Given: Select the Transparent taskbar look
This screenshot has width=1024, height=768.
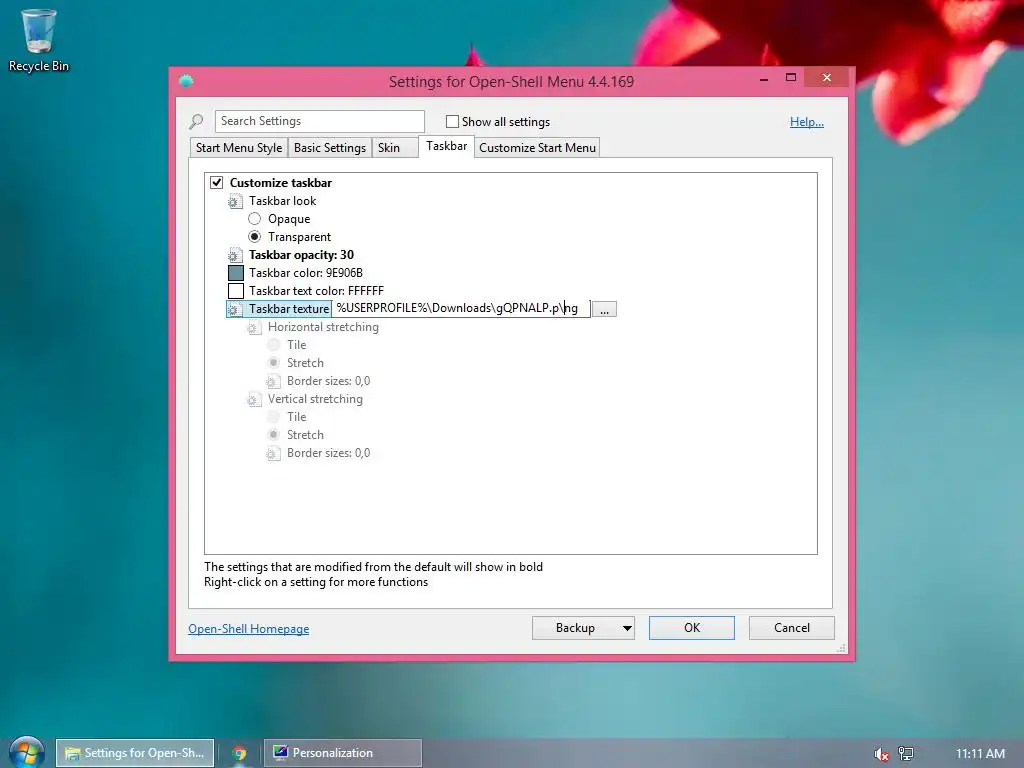Looking at the screenshot, I should pos(255,237).
